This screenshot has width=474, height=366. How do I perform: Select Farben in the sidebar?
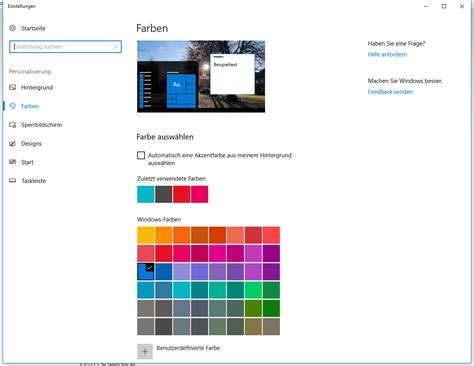click(x=30, y=106)
